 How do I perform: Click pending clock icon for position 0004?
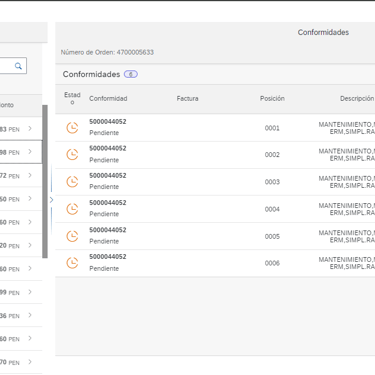click(x=72, y=209)
